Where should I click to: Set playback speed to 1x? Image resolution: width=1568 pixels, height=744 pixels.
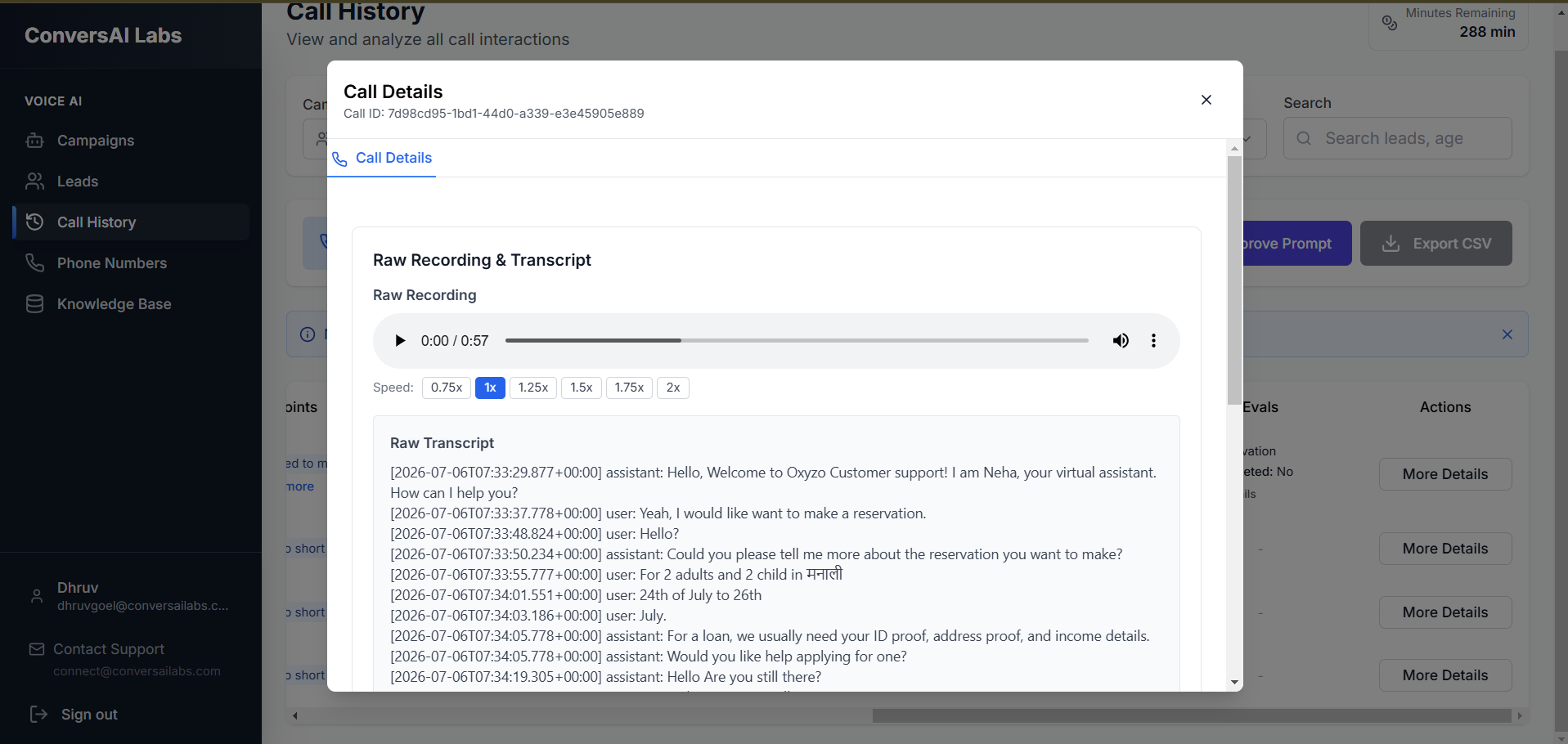490,388
